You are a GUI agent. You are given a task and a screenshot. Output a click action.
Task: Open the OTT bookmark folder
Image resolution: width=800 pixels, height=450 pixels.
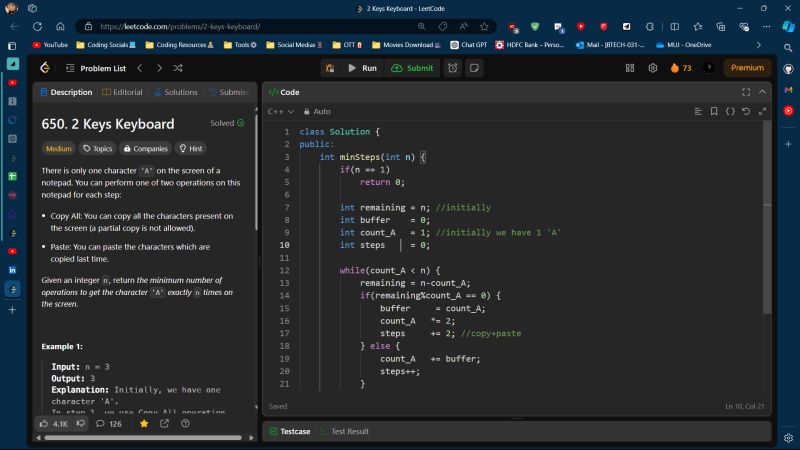pos(347,45)
